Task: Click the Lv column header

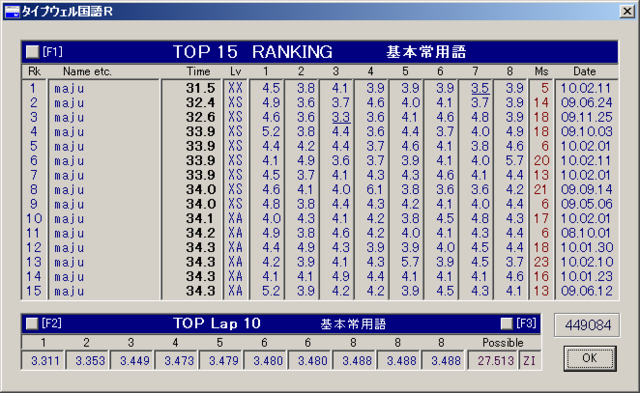Action: [x=236, y=71]
